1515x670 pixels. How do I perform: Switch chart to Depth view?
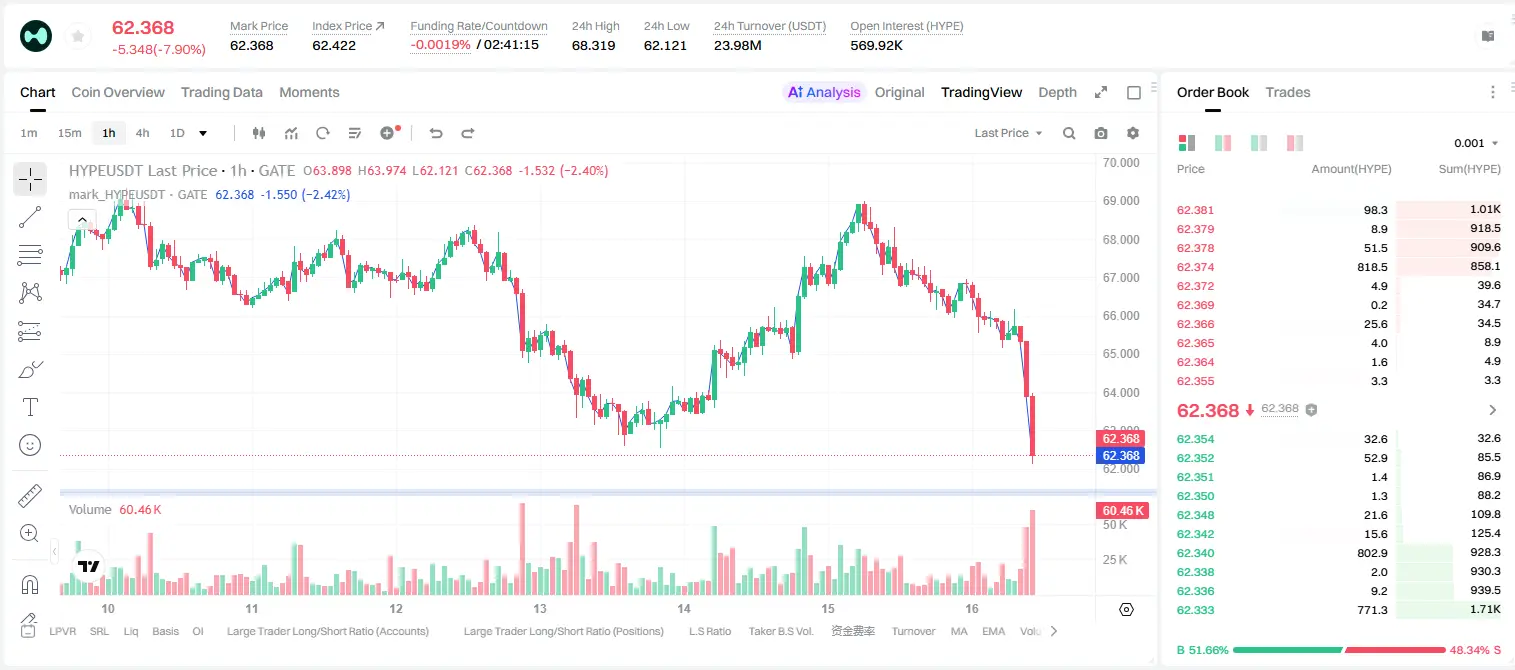[x=1057, y=92]
